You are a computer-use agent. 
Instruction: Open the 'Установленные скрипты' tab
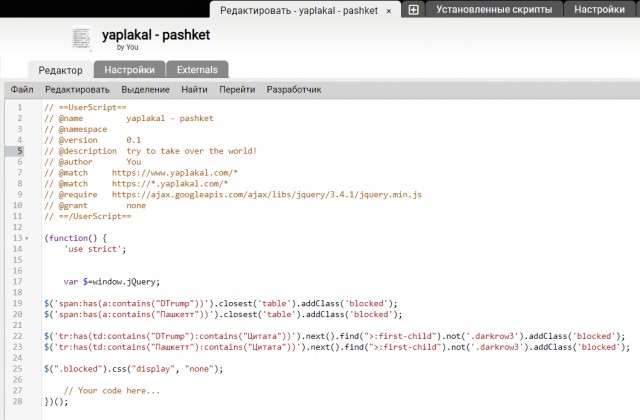click(494, 10)
